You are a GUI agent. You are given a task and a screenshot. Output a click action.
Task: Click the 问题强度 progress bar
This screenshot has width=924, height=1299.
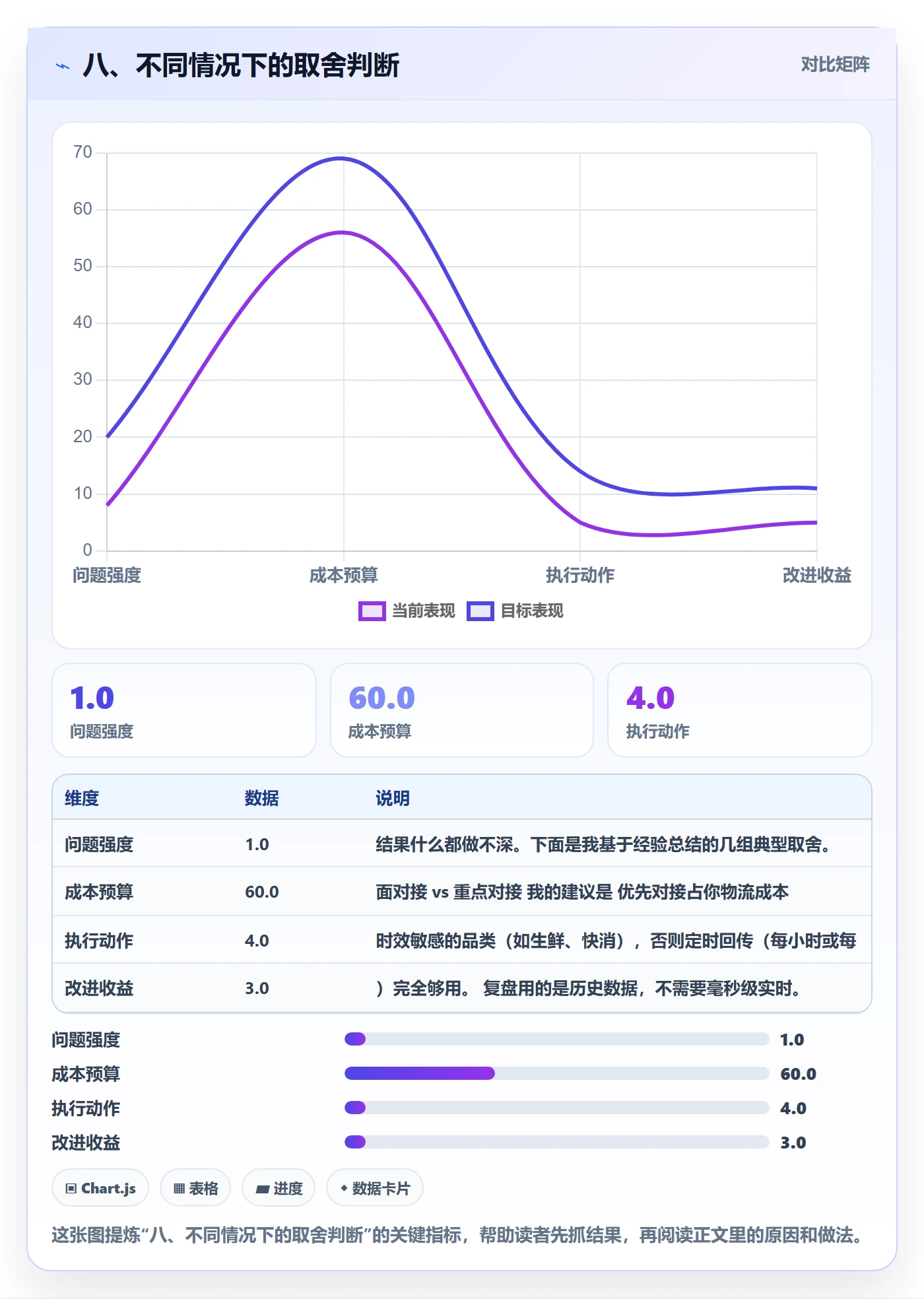point(556,1039)
